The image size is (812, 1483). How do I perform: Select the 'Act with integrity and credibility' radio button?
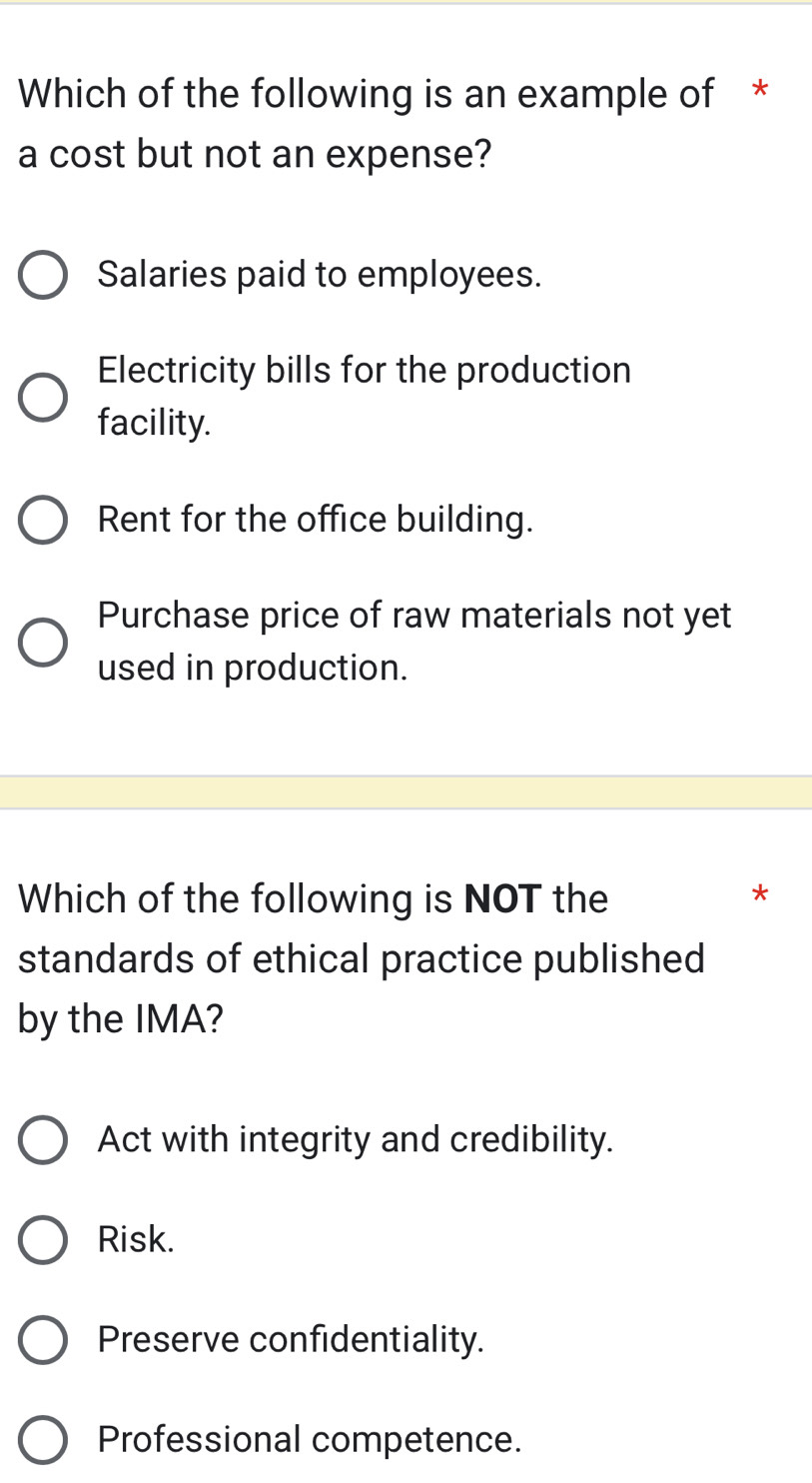[x=43, y=1140]
